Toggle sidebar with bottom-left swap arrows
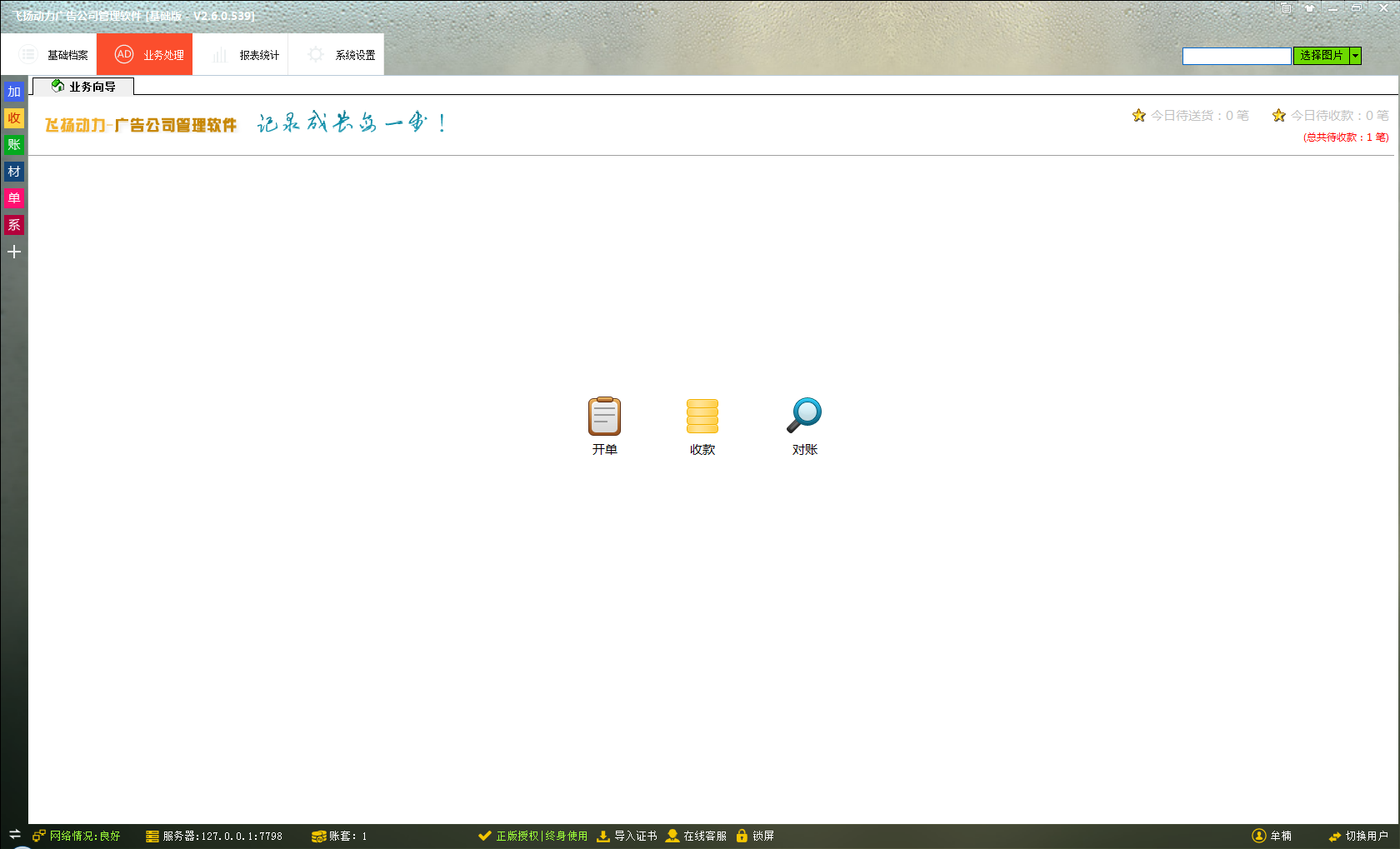Image resolution: width=1400 pixels, height=849 pixels. [x=14, y=834]
